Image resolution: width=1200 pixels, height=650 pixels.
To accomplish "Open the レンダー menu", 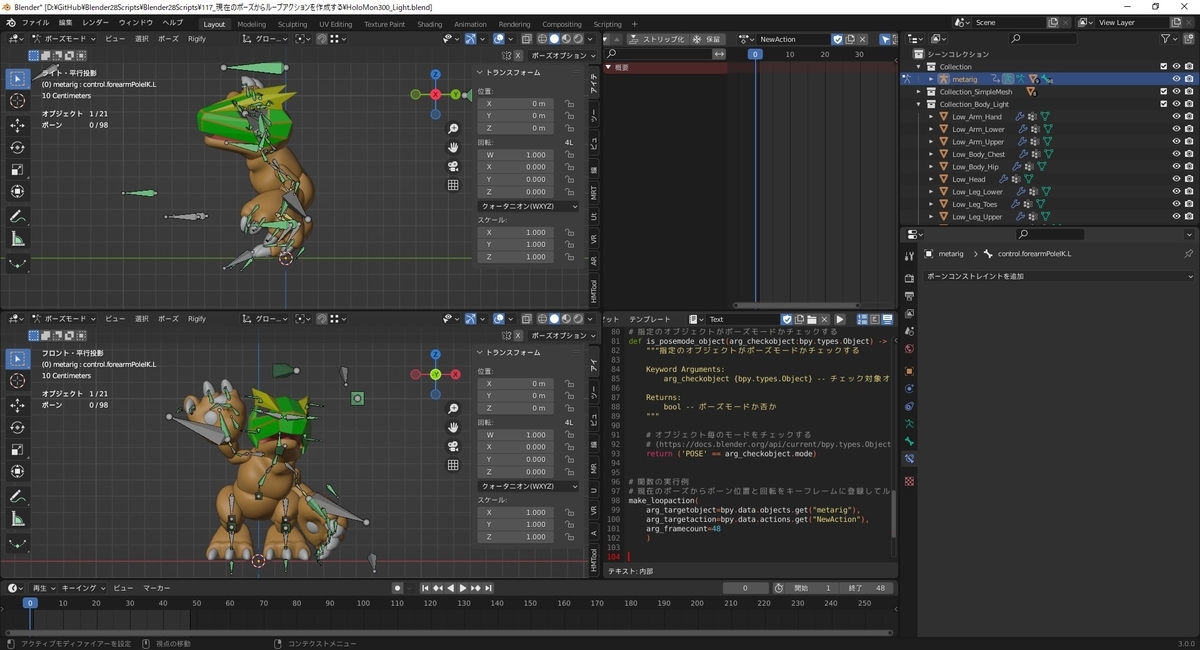I will pyautogui.click(x=96, y=23).
